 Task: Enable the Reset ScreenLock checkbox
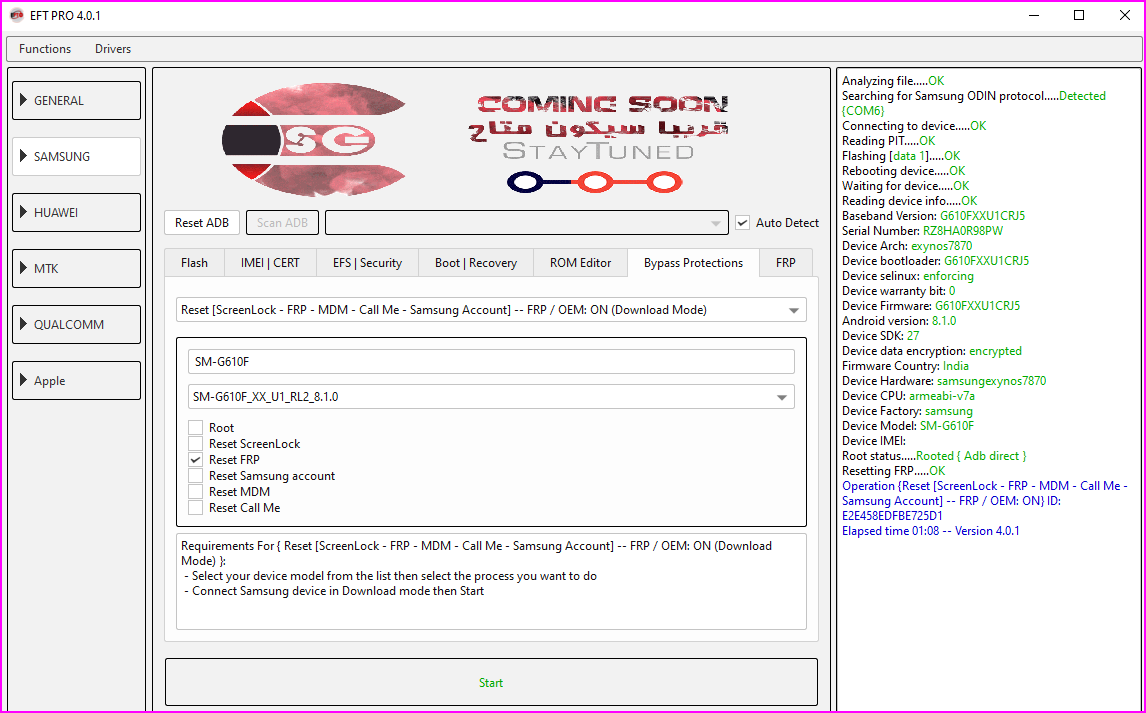tap(195, 443)
